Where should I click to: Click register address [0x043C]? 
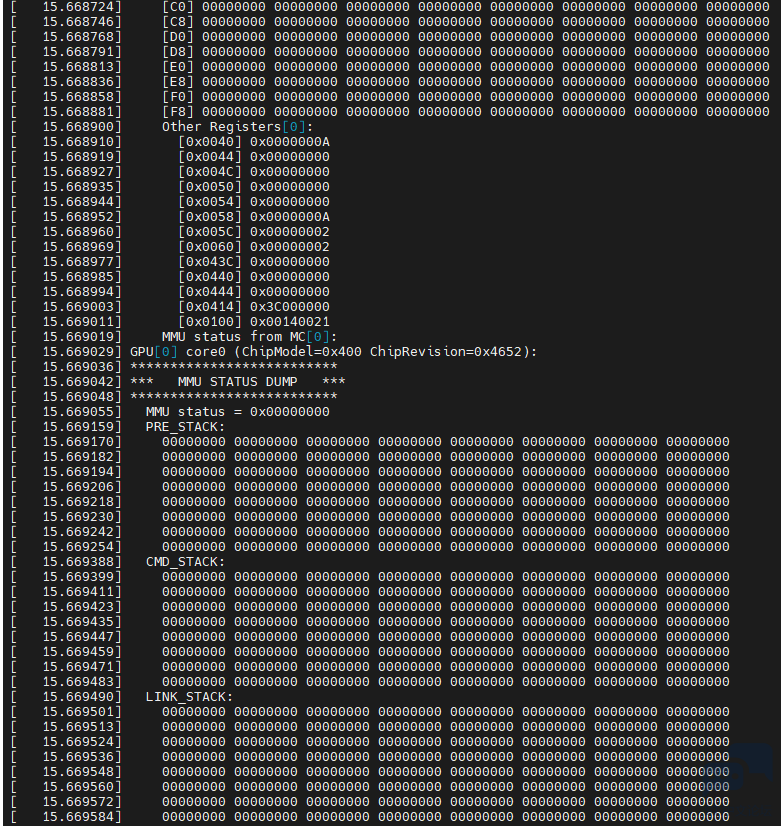click(210, 262)
